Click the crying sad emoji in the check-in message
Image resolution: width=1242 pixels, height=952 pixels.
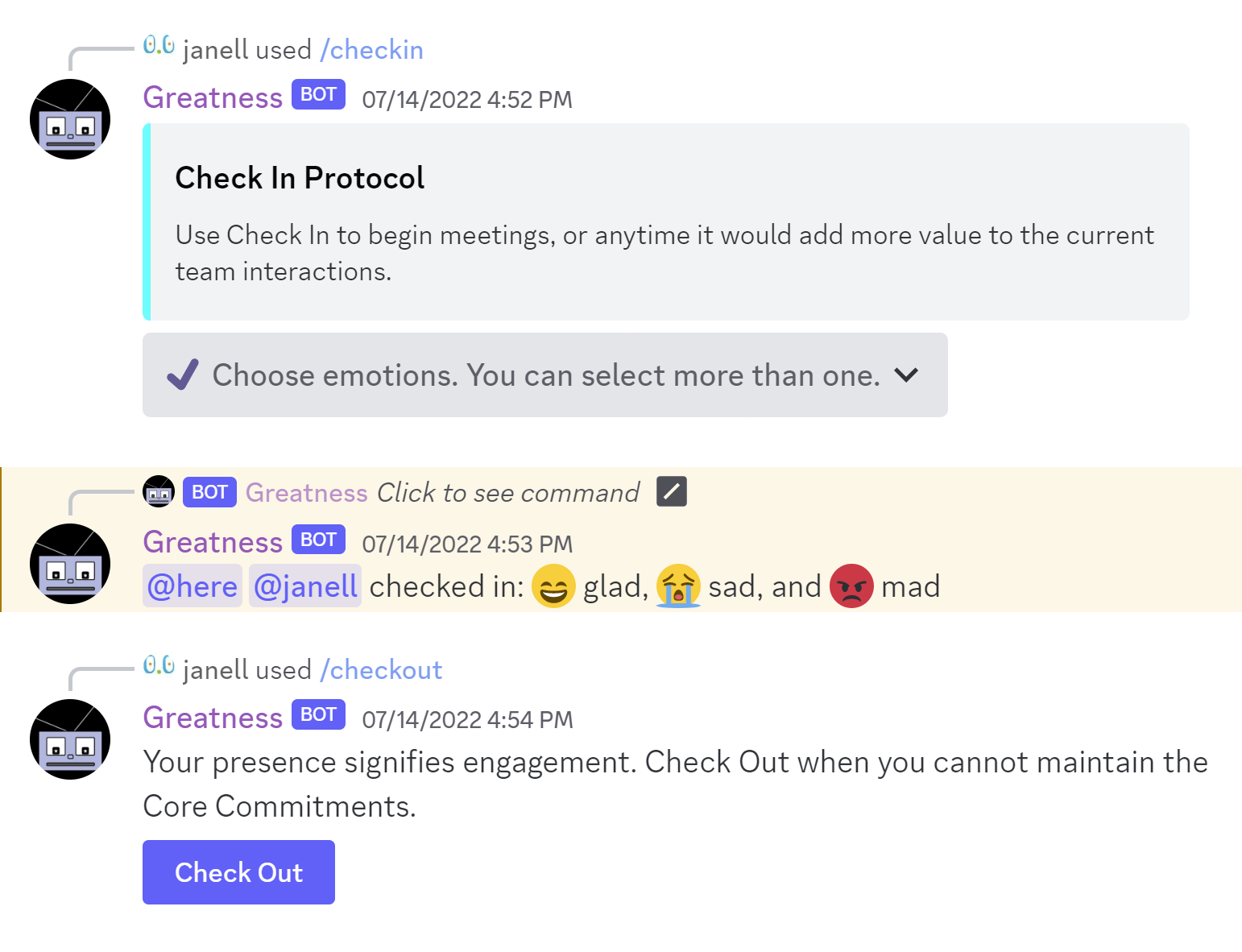coord(680,586)
